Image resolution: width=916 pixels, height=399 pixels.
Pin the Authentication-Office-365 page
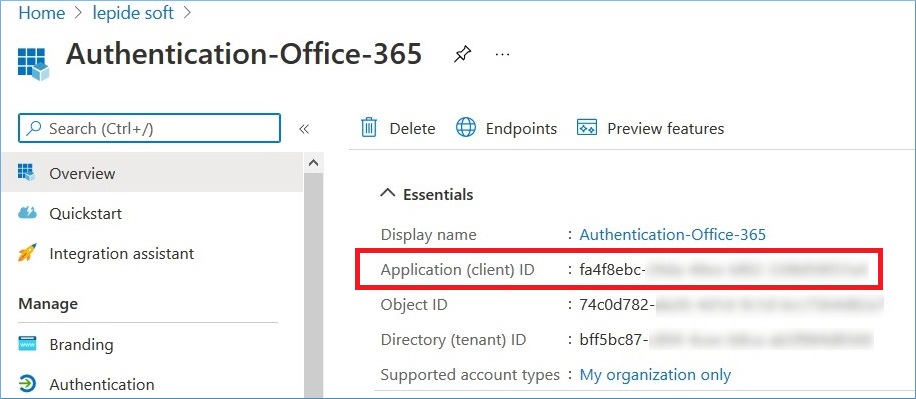coord(462,55)
